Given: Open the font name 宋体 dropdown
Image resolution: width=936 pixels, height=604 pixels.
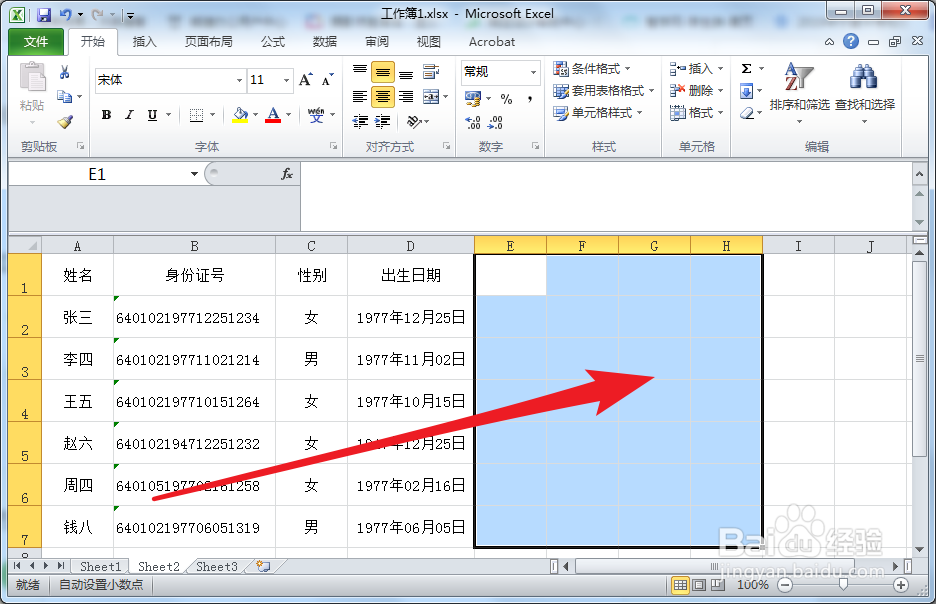Looking at the screenshot, I should 239,80.
